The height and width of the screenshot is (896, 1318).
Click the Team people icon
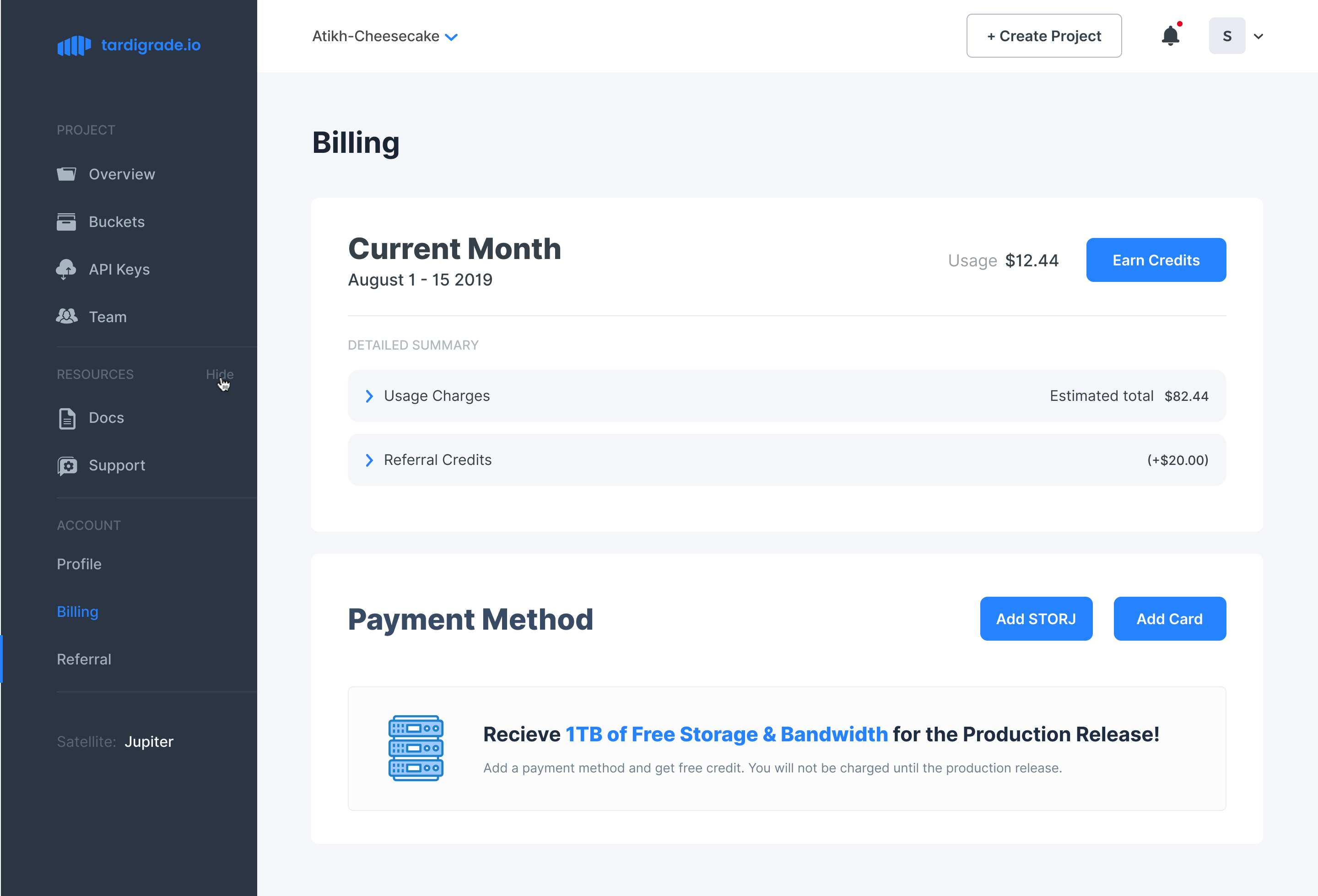(66, 316)
